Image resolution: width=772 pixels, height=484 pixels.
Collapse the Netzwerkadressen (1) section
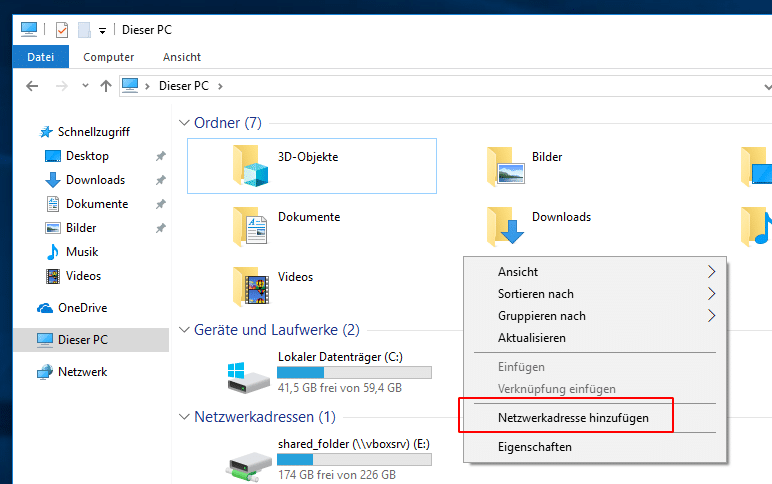(x=184, y=416)
